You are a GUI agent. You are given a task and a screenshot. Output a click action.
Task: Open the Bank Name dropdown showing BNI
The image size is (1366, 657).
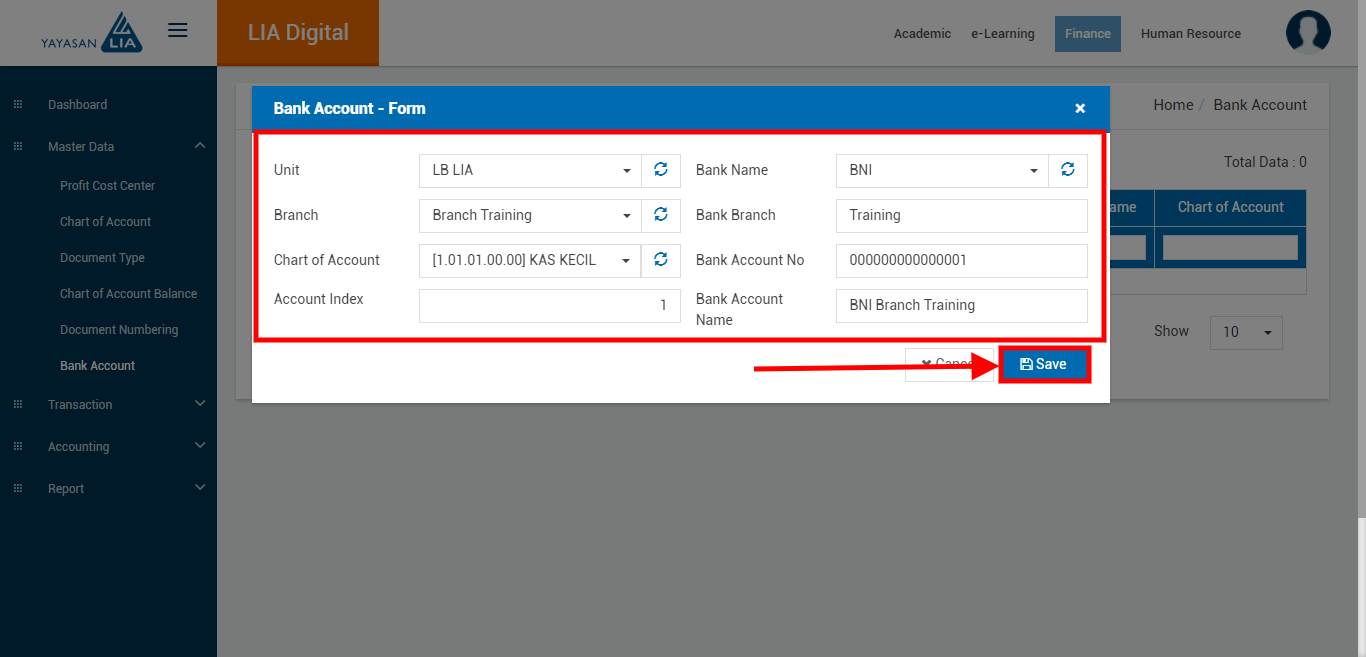tap(941, 170)
